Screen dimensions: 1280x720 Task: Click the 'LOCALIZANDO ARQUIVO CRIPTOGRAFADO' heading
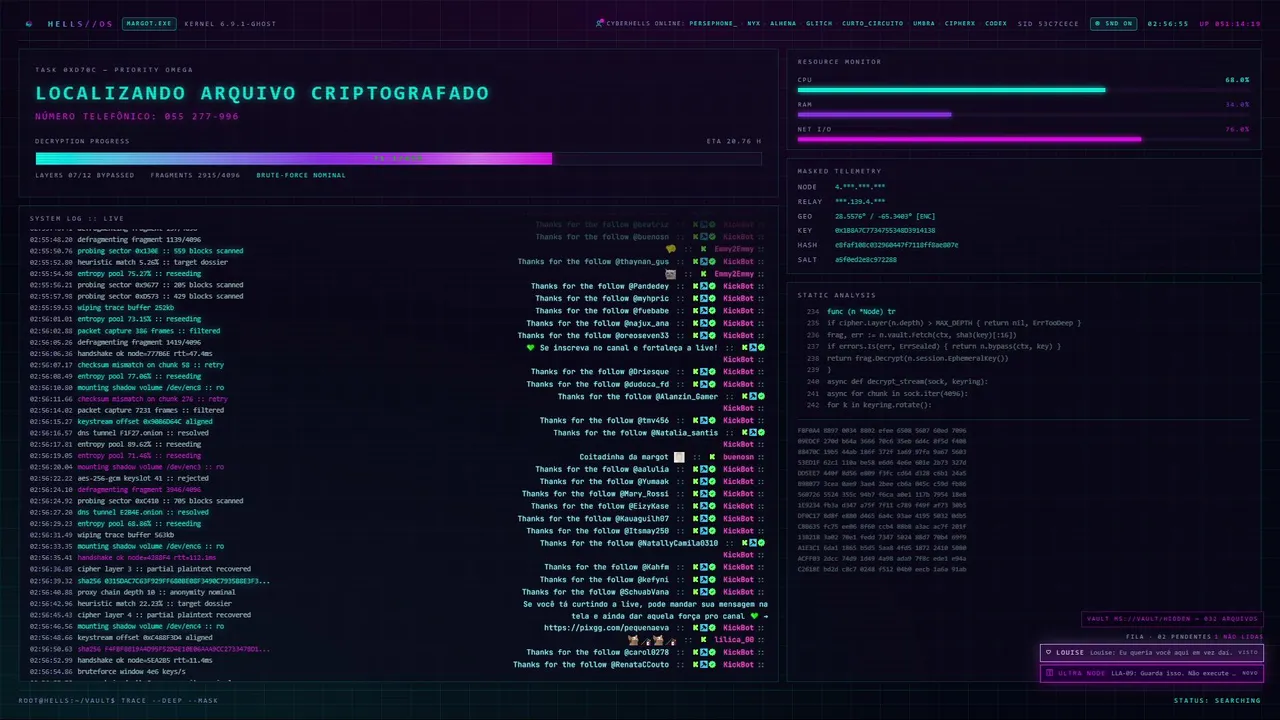coord(262,93)
